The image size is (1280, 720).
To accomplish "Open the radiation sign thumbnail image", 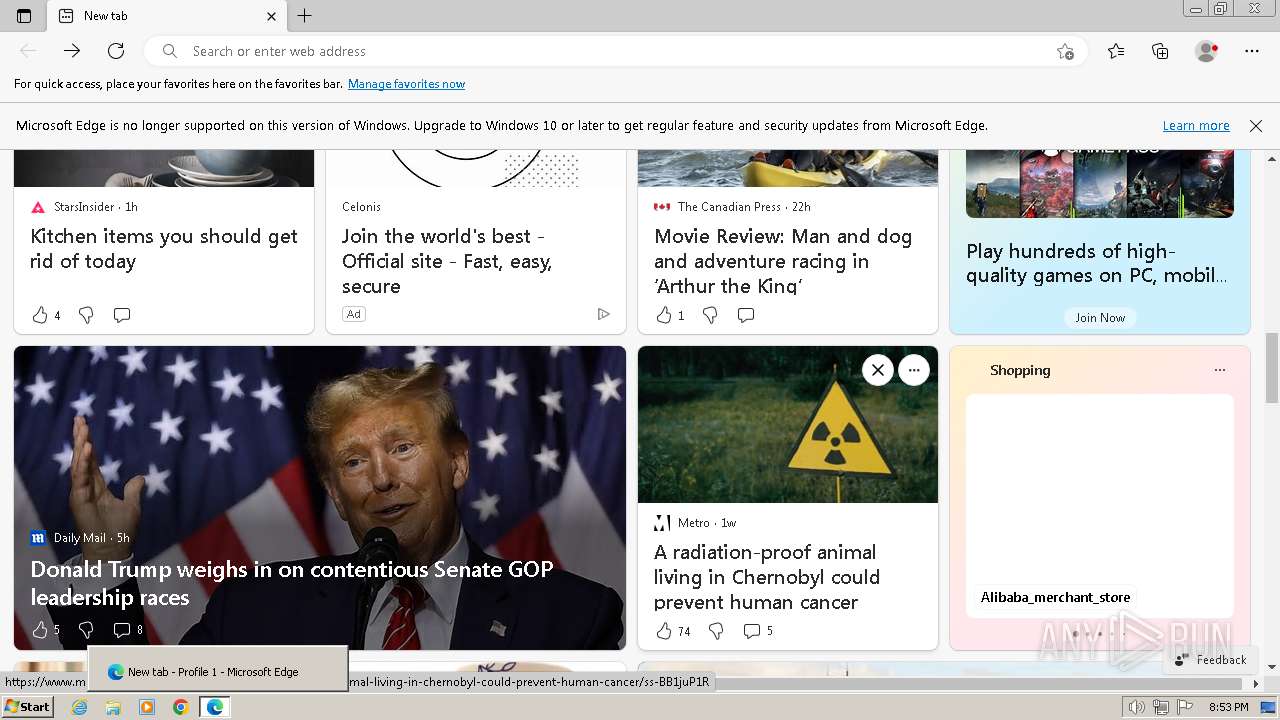I will point(788,425).
